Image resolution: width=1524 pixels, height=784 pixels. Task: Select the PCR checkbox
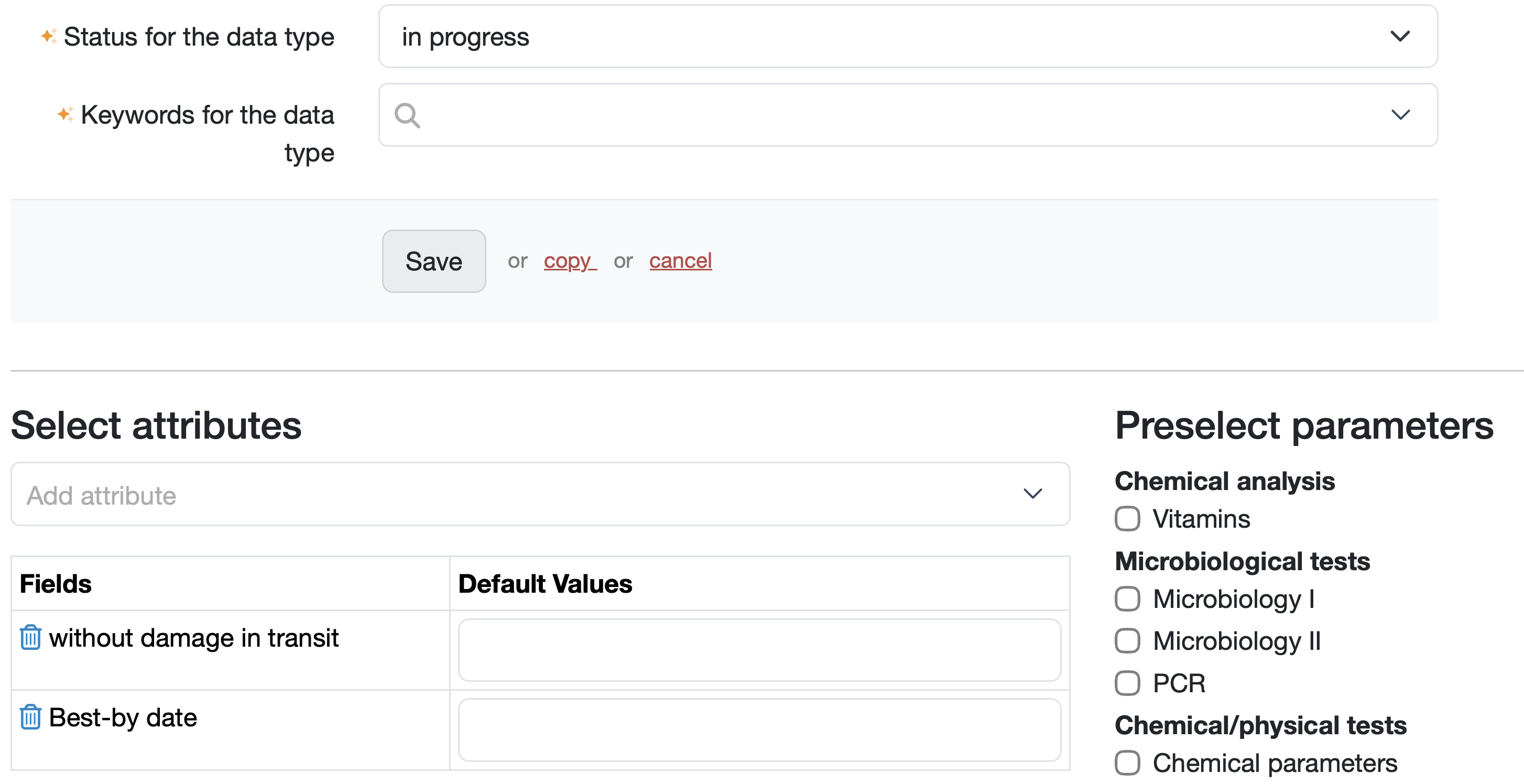click(1127, 683)
